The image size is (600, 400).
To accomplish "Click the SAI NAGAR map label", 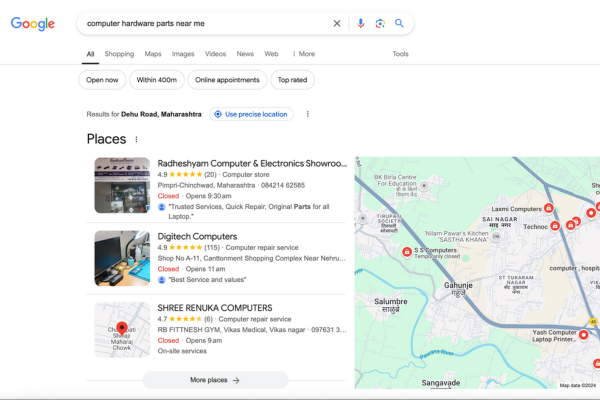I will tap(500, 222).
